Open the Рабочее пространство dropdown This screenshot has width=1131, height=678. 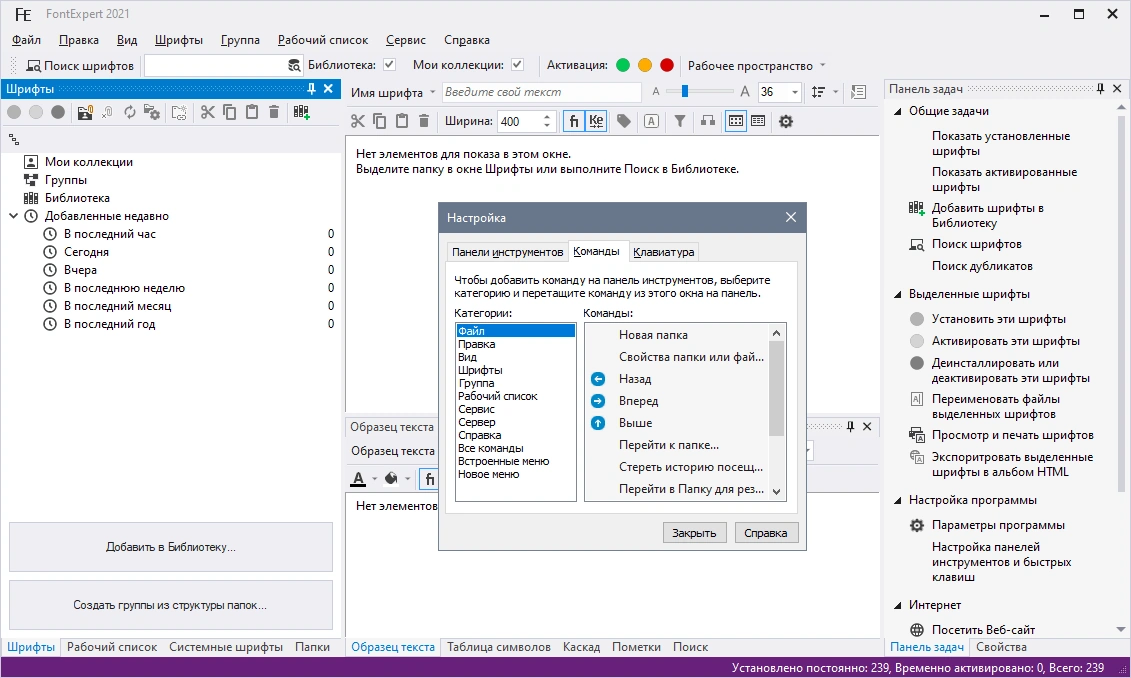click(757, 66)
